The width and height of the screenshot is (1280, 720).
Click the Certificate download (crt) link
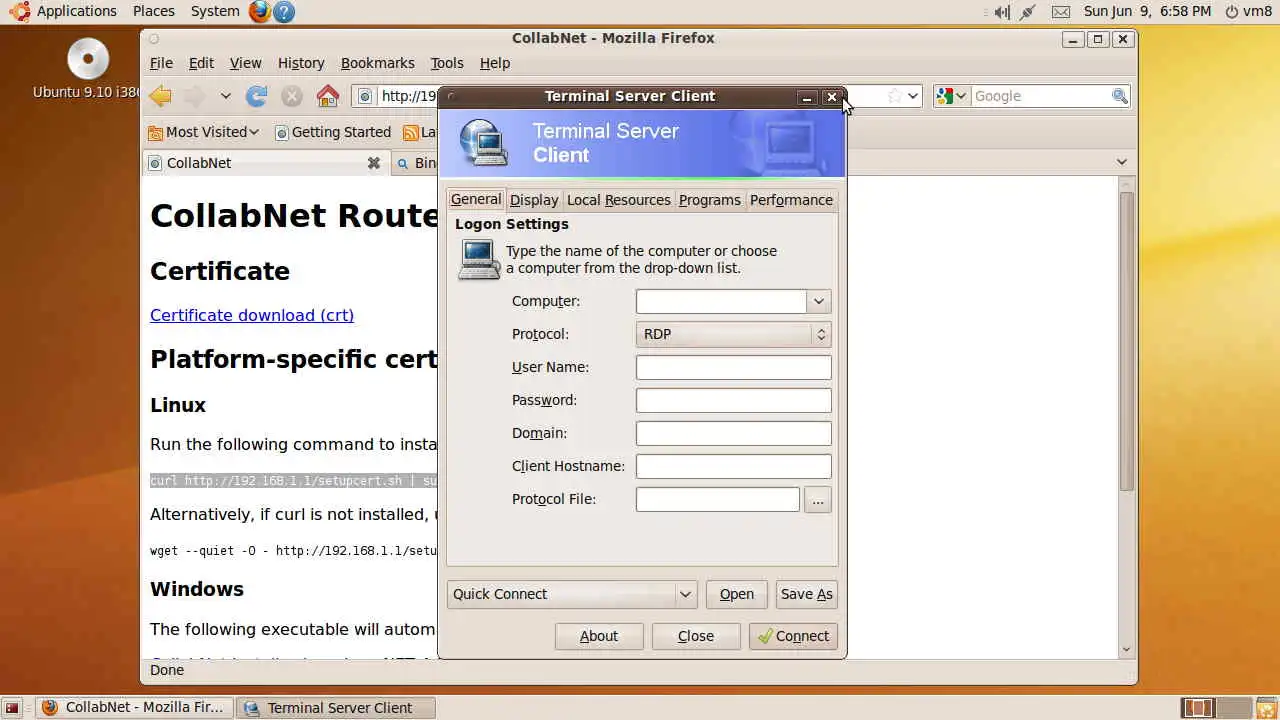coord(252,315)
